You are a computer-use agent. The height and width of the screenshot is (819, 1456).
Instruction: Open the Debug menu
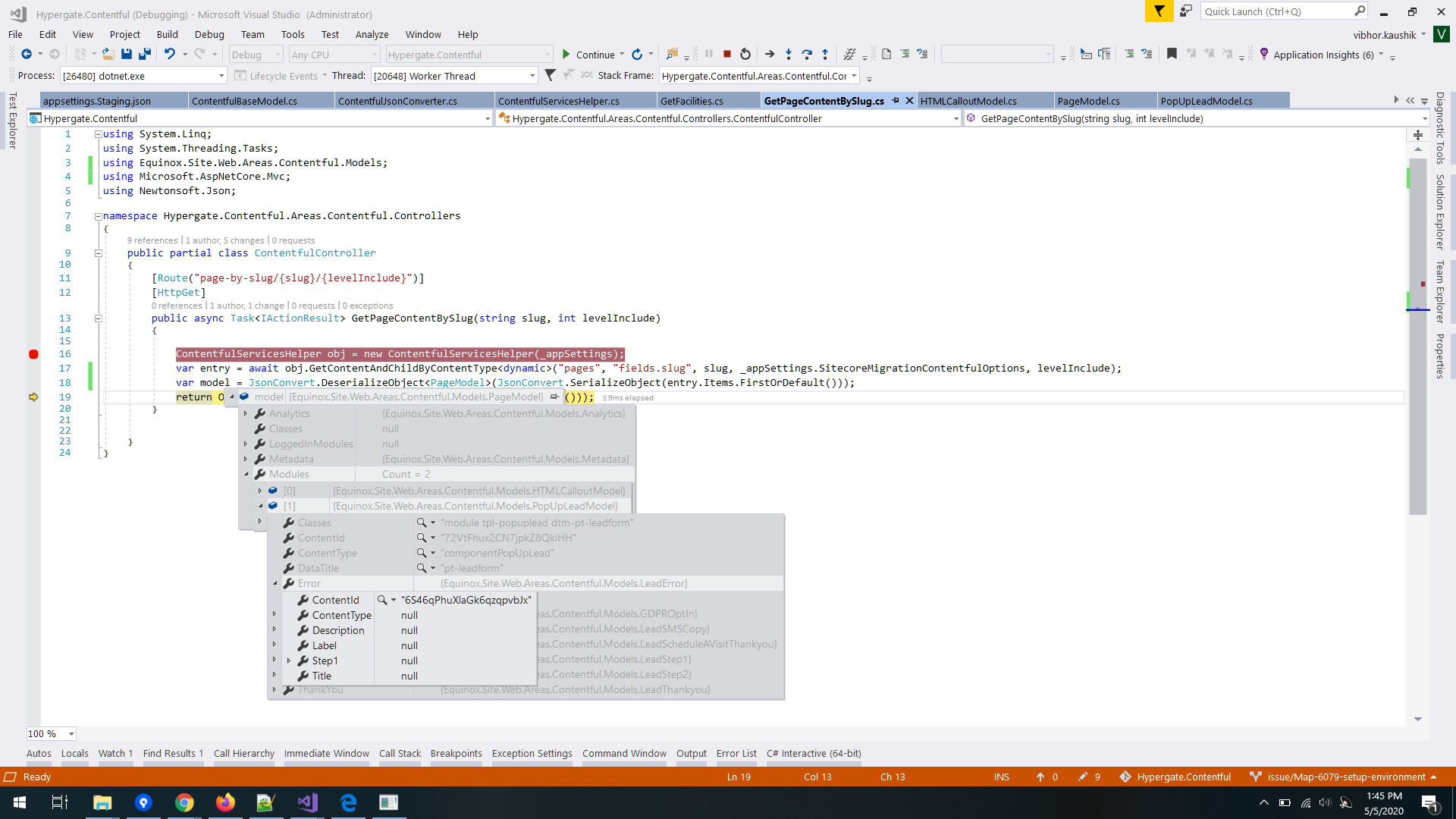[209, 34]
